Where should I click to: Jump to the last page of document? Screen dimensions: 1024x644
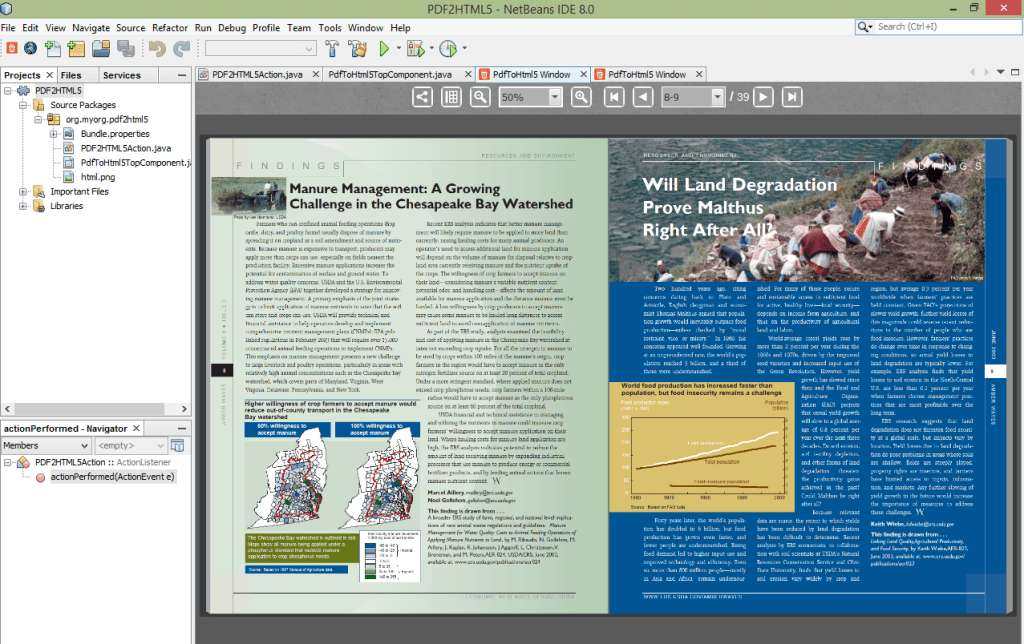click(x=791, y=97)
